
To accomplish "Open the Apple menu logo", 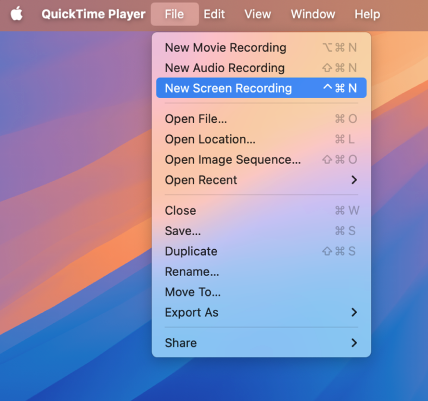I will 17,14.
